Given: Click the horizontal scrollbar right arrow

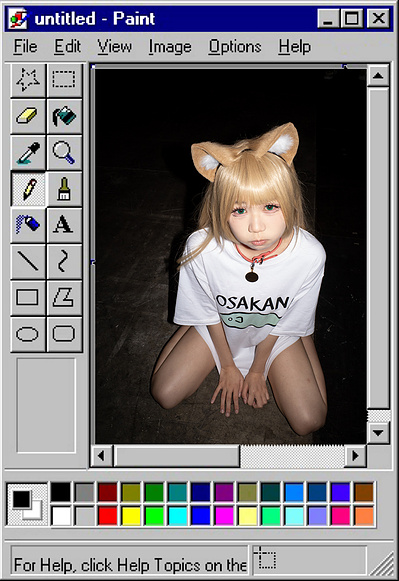Looking at the screenshot, I should (x=355, y=455).
